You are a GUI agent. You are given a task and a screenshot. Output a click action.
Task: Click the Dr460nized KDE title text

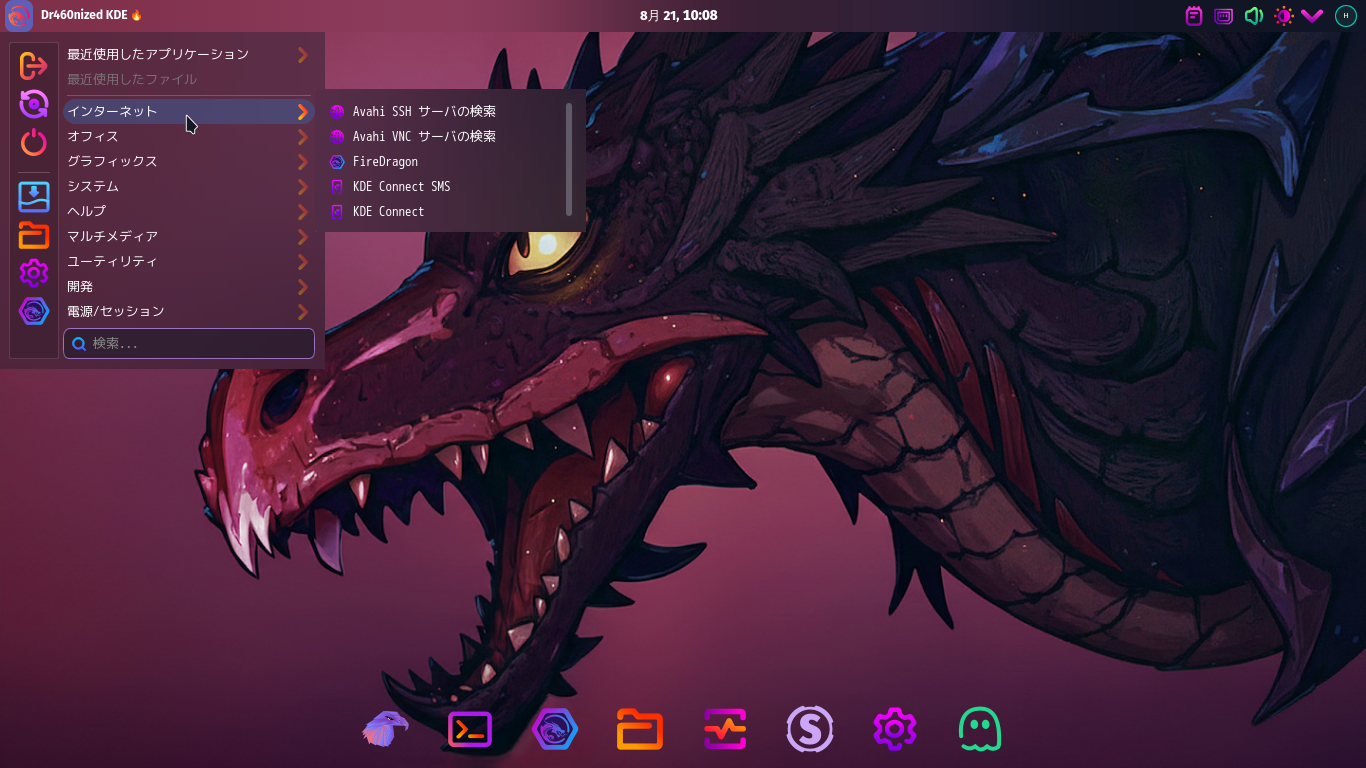coord(84,16)
